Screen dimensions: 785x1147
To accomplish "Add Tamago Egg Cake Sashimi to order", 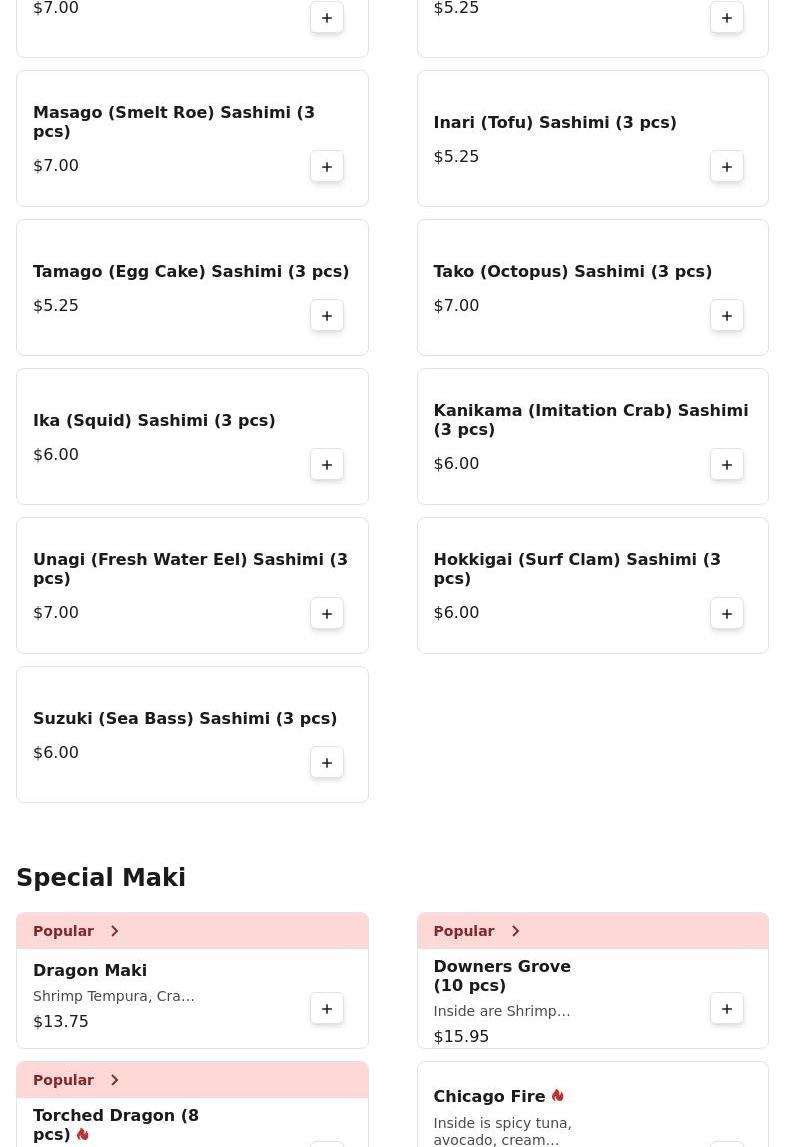I will point(327,316).
